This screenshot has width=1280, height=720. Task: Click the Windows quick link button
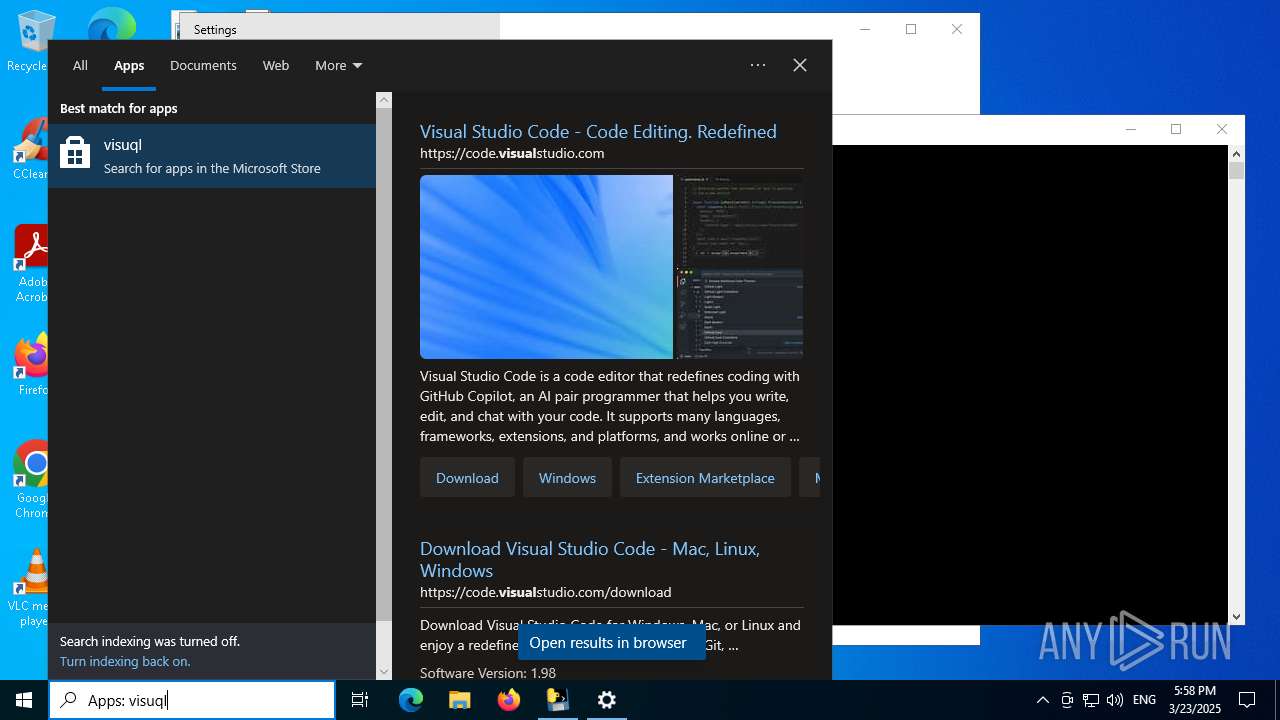coord(567,478)
